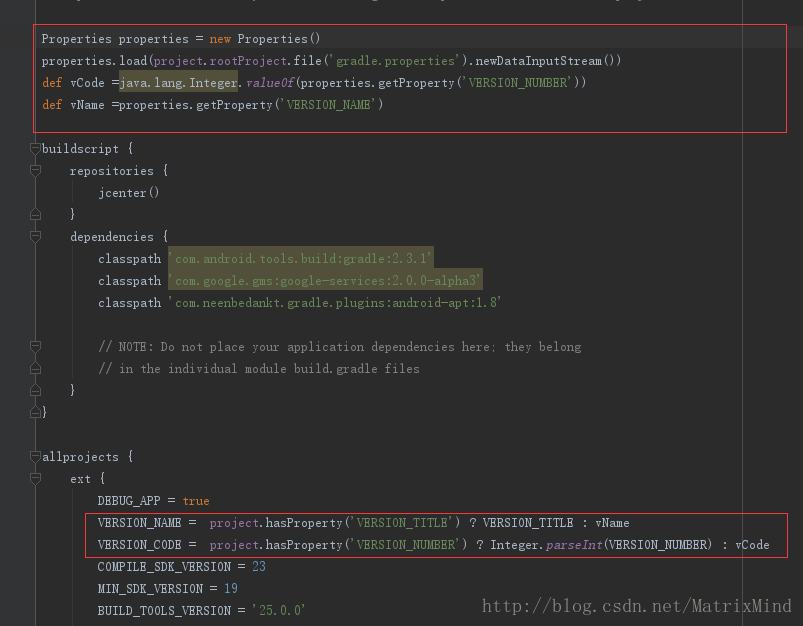Click the 'buildscript' keyword
This screenshot has width=803, height=626.
pos(80,149)
